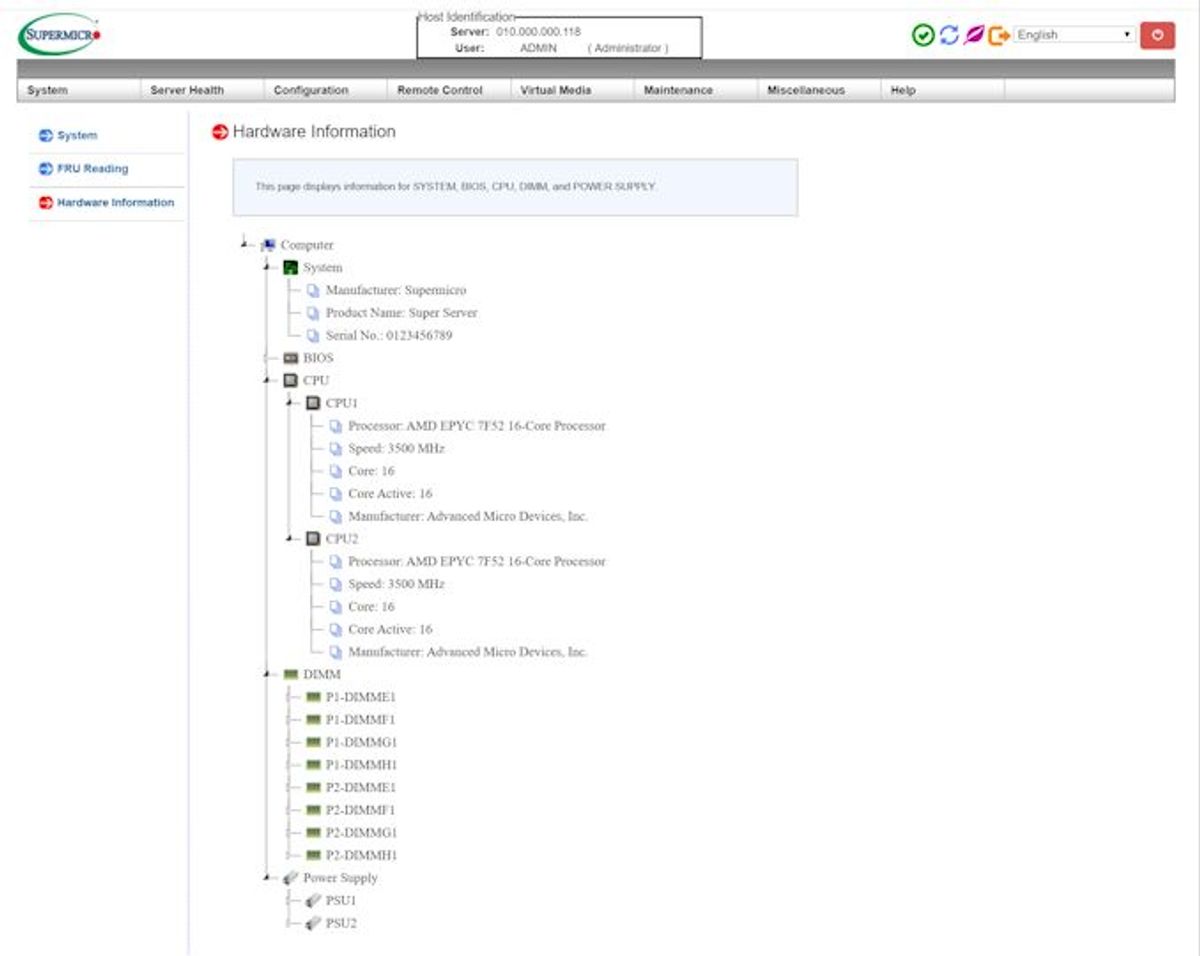Open the Maintenance menu
Viewport: 1200px width, 956px height.
(x=678, y=90)
